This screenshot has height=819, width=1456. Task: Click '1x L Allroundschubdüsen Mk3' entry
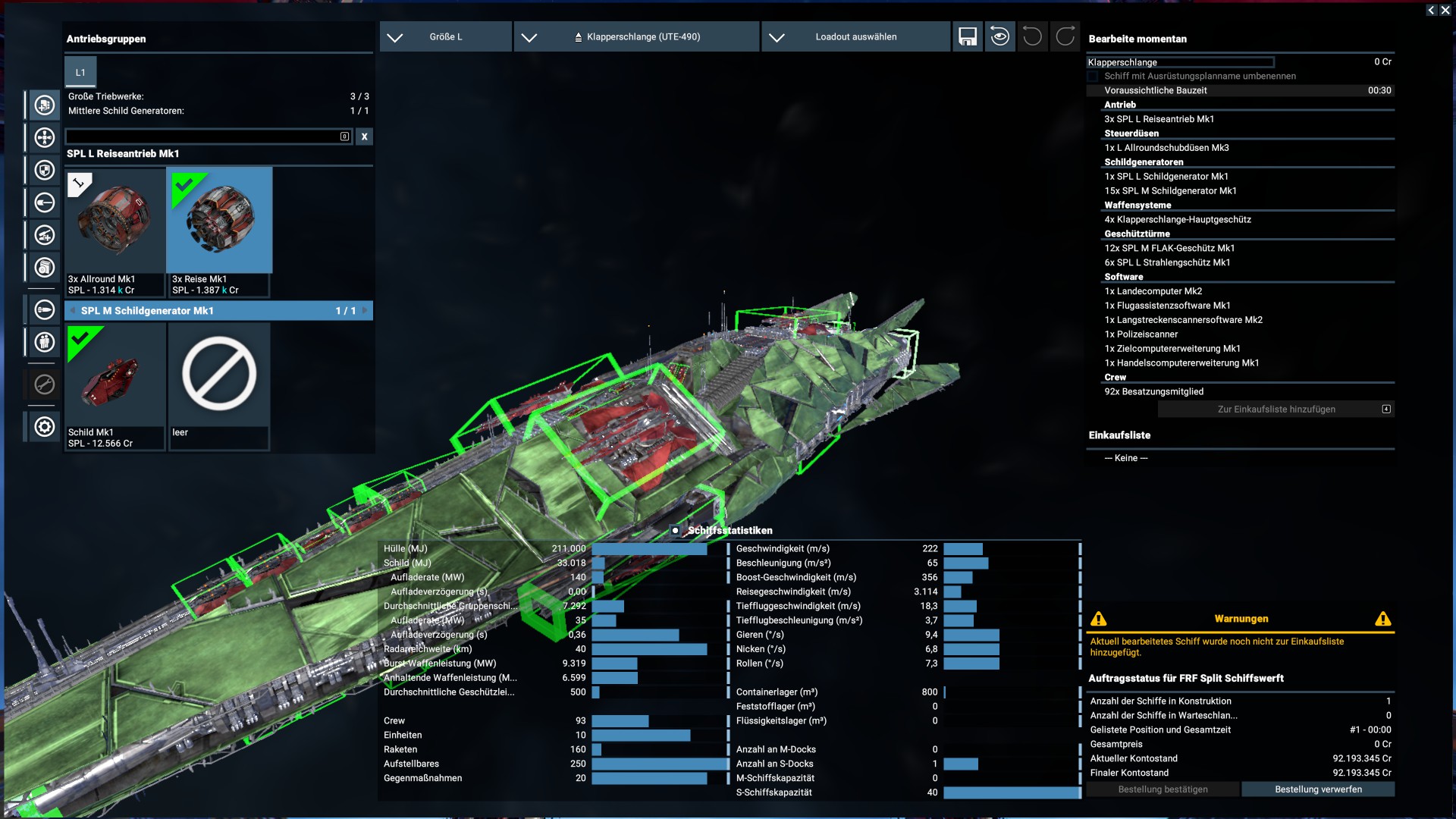tap(1166, 148)
